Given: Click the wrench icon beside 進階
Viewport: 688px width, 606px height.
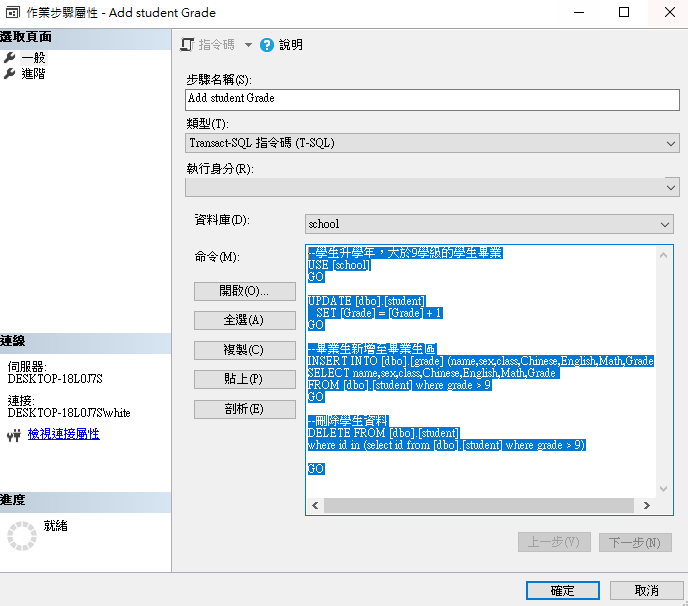Looking at the screenshot, I should click(10, 74).
